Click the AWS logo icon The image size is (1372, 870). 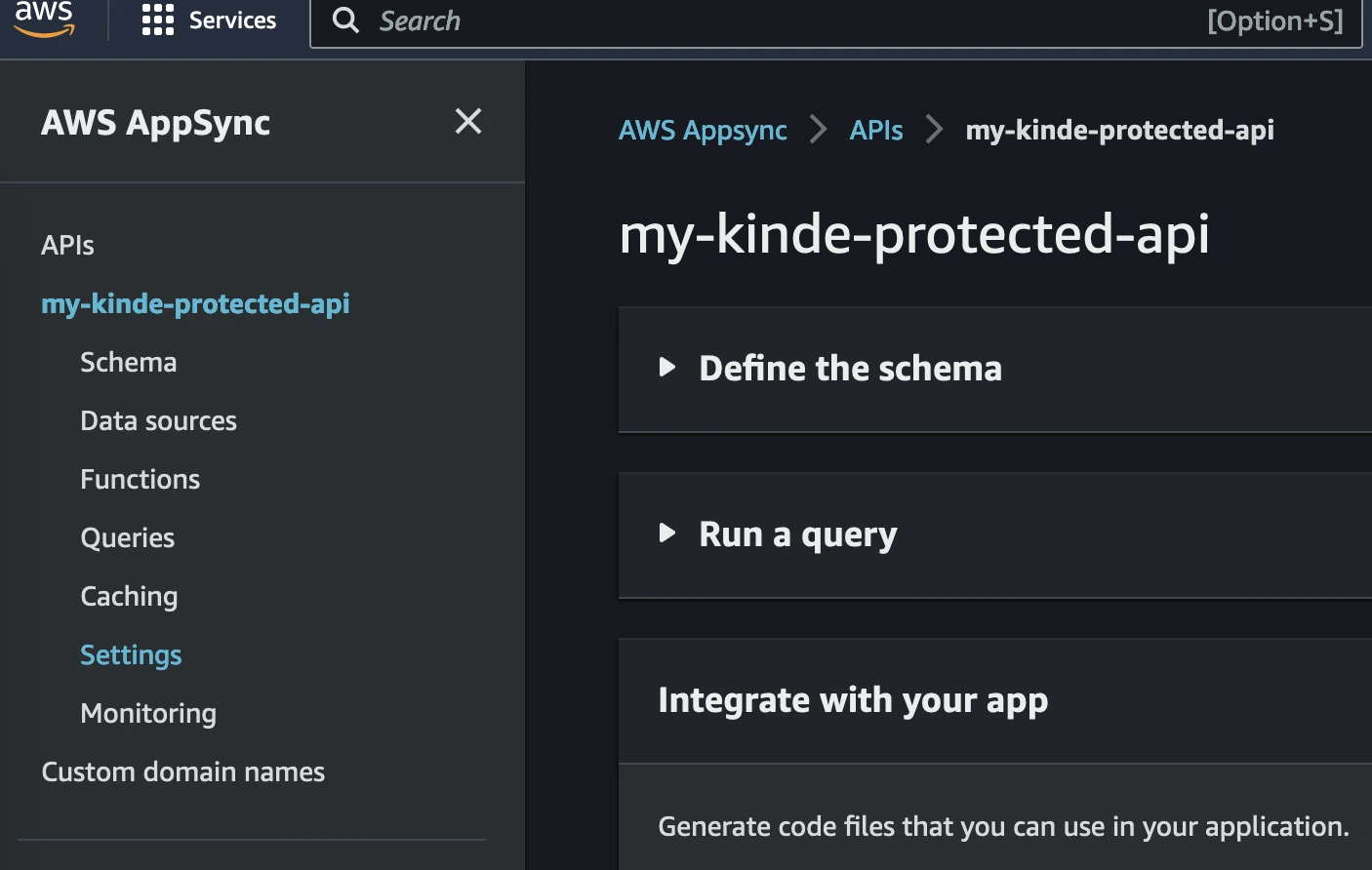tap(44, 20)
